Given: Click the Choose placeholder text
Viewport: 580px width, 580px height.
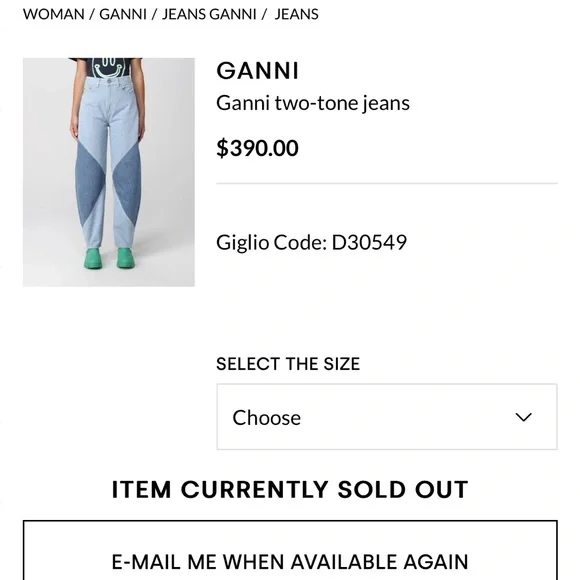Looking at the screenshot, I should click(266, 418).
